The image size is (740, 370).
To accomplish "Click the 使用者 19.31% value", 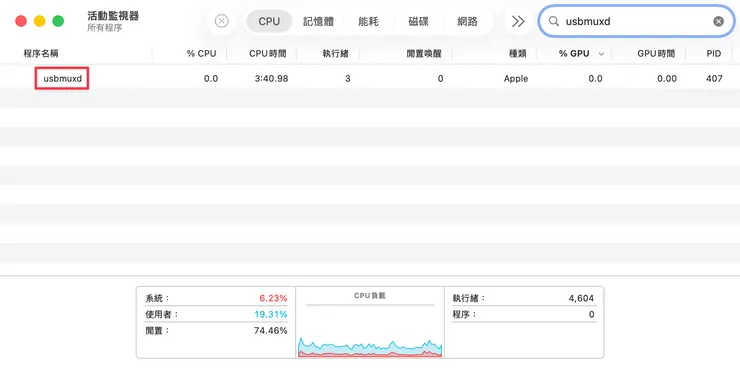I will [270, 314].
